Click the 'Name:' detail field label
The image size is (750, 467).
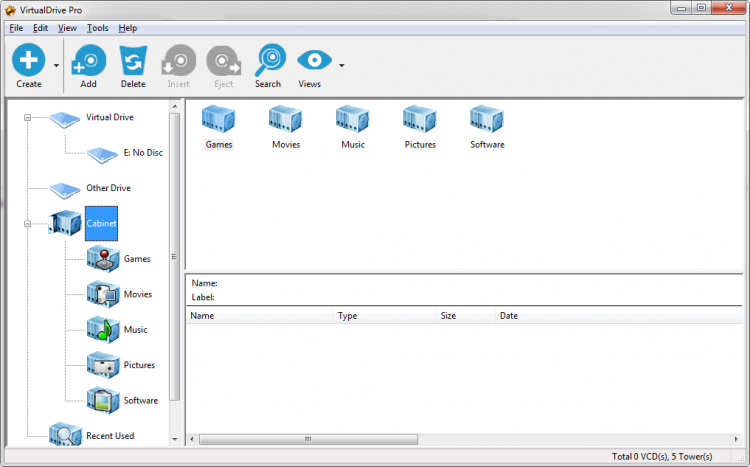204,283
